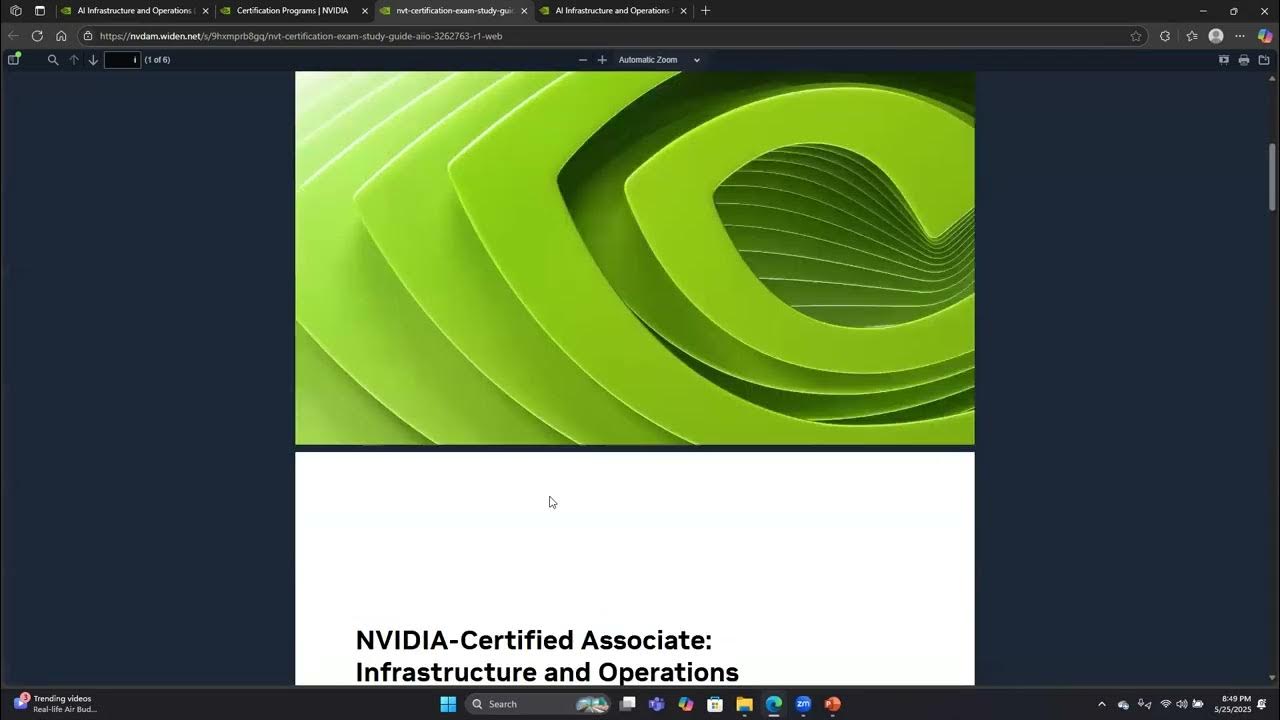Close the first AI Infrastructure tab
Image resolution: width=1280 pixels, height=720 pixels.
206,11
